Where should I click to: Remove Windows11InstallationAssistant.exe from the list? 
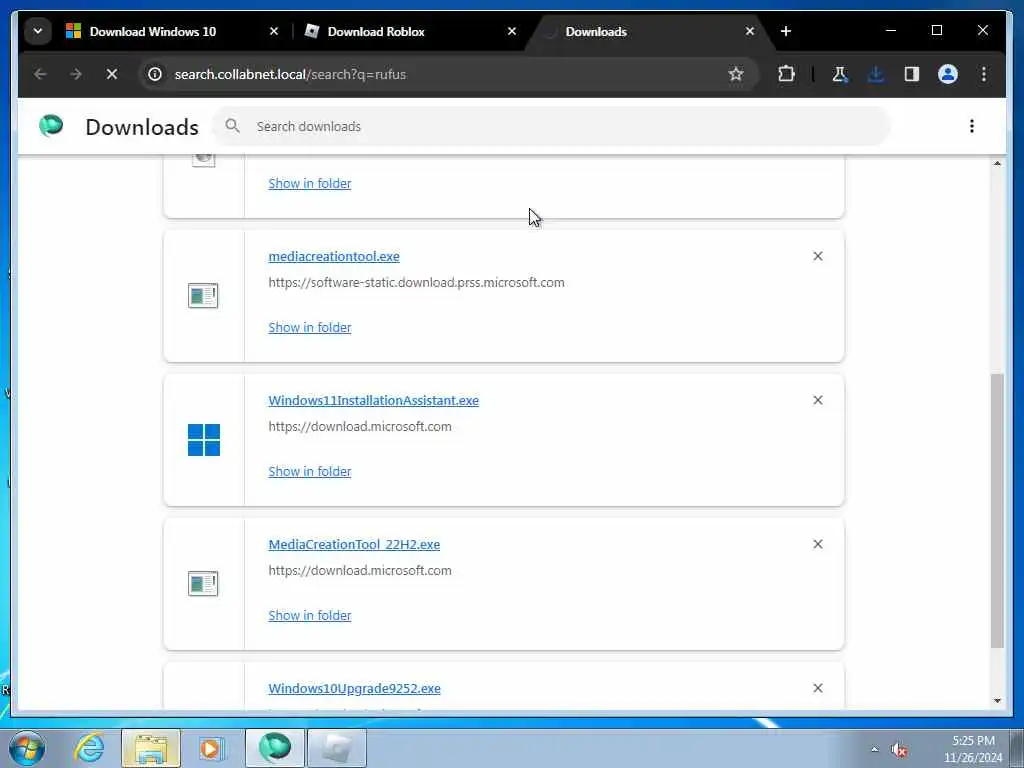pyautogui.click(x=818, y=400)
